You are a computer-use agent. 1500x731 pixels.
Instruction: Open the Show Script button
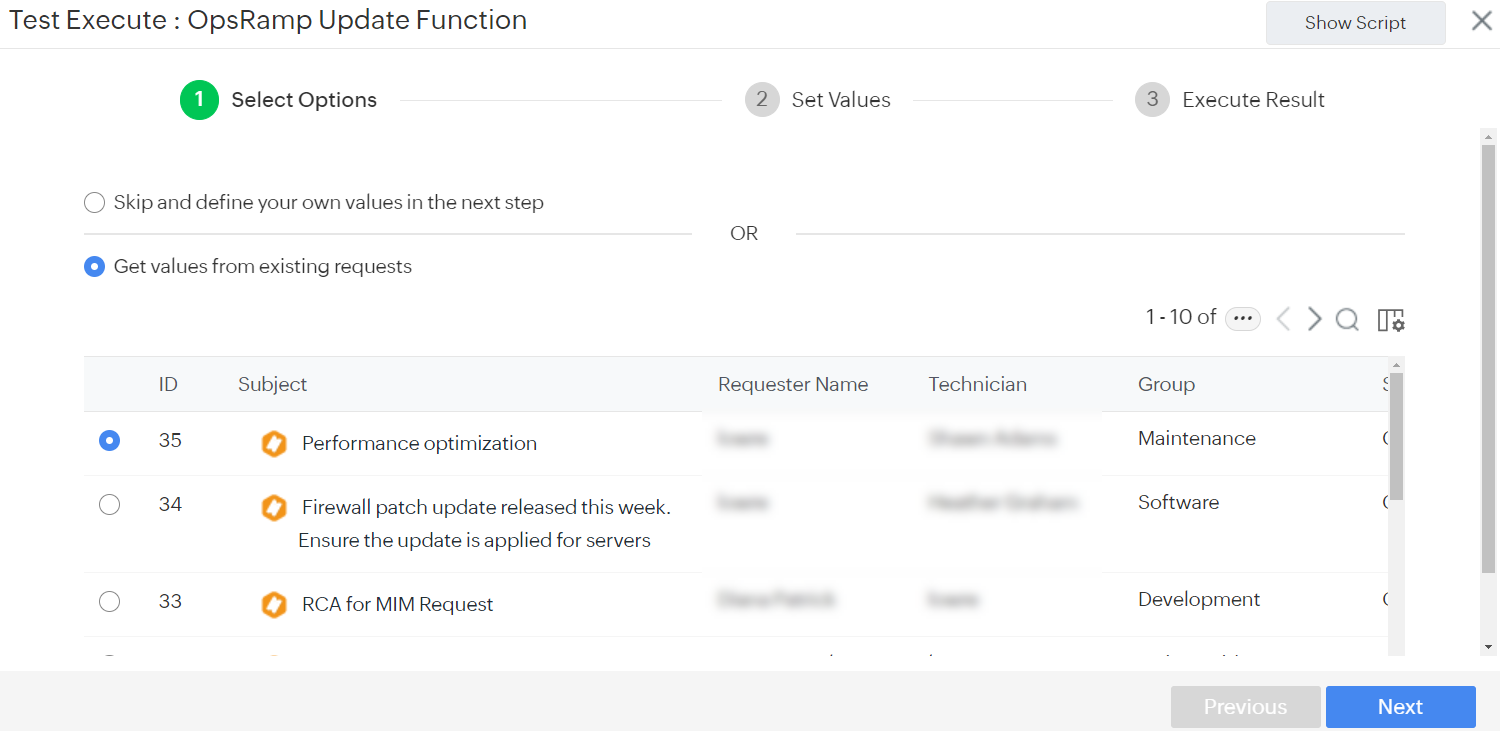[1355, 23]
